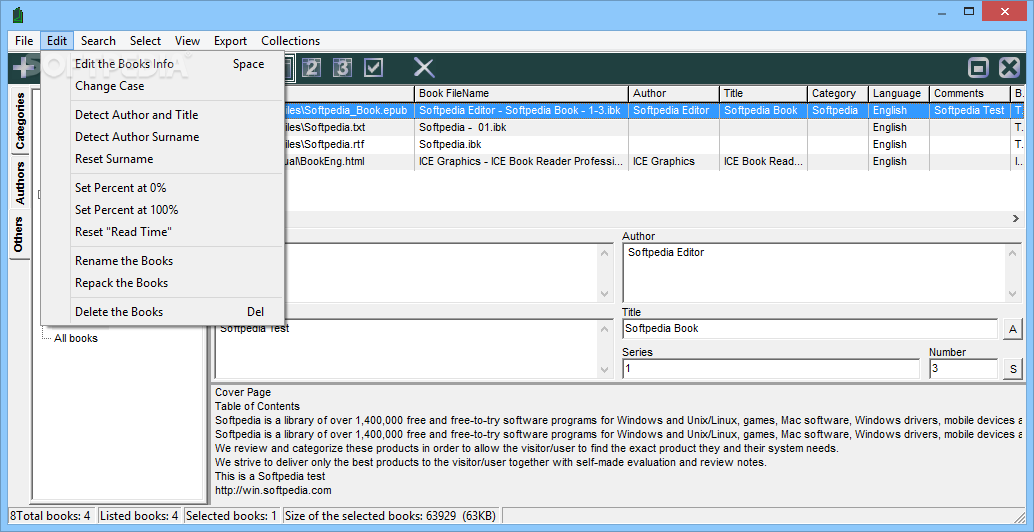Click into the Title input field
Image resolution: width=1034 pixels, height=532 pixels.
[x=810, y=328]
